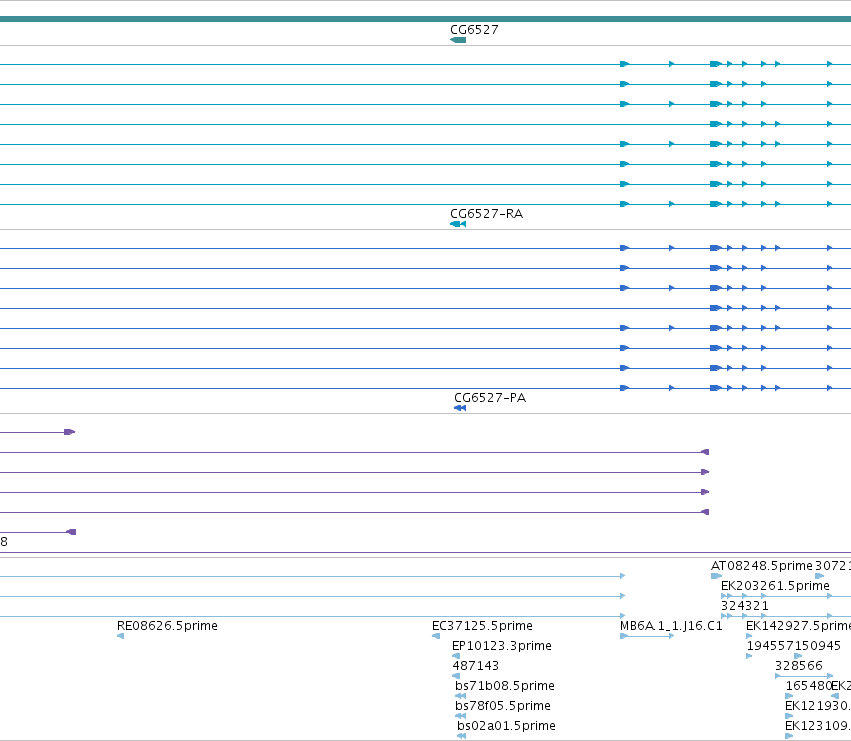
Task: Click the arrow glyph under EK121930
Action: tap(789, 717)
